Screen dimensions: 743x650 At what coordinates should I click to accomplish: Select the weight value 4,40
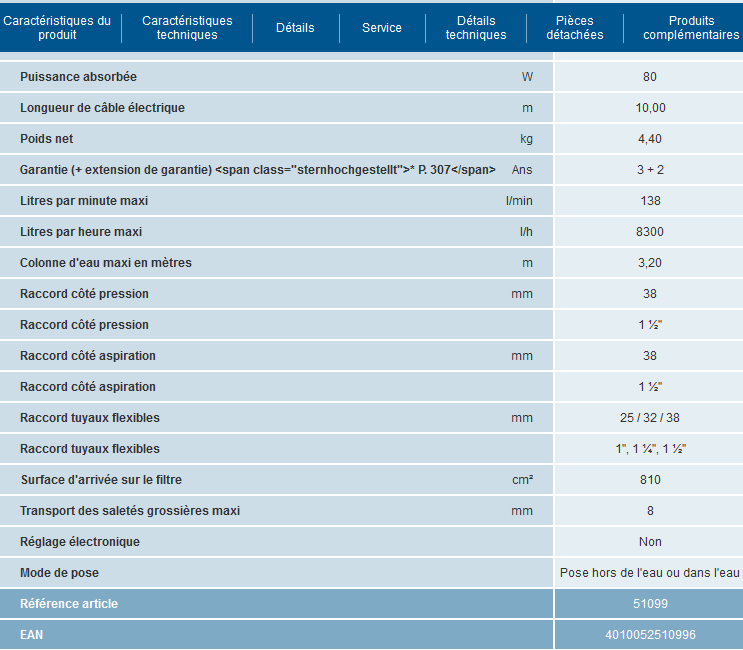point(650,139)
